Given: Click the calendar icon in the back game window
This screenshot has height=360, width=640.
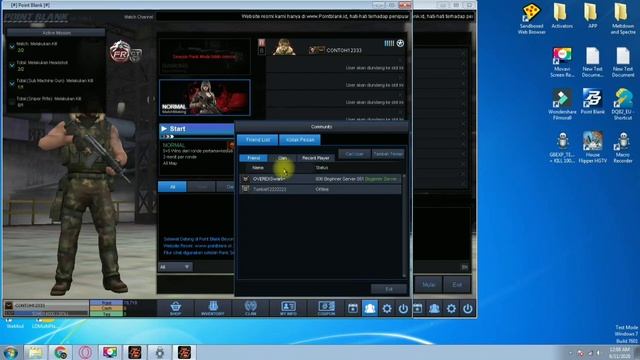Looking at the screenshot, I should pos(418,309).
